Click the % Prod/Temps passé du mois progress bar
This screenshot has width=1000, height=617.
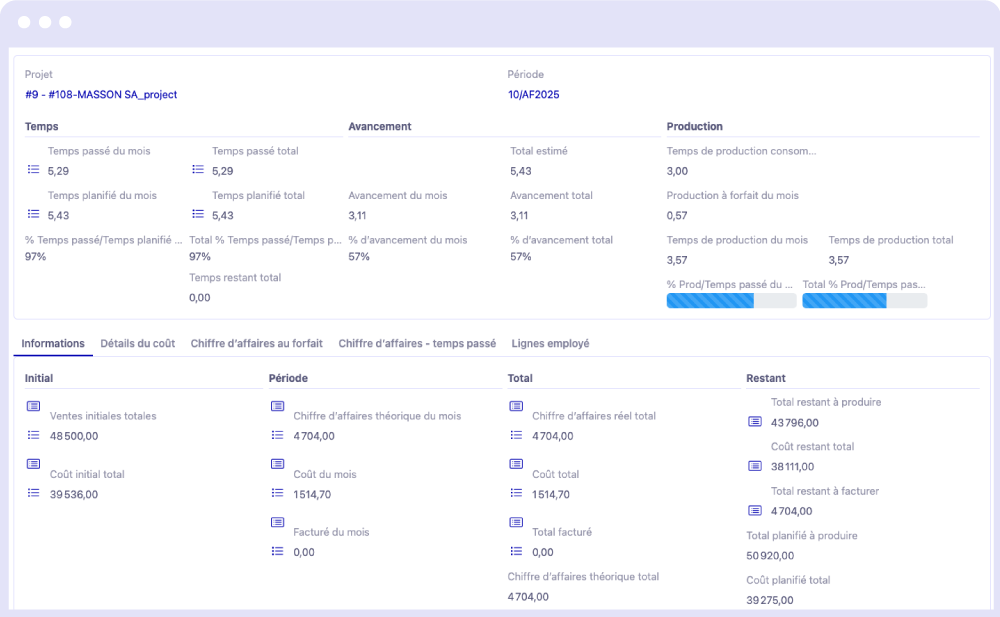click(729, 301)
